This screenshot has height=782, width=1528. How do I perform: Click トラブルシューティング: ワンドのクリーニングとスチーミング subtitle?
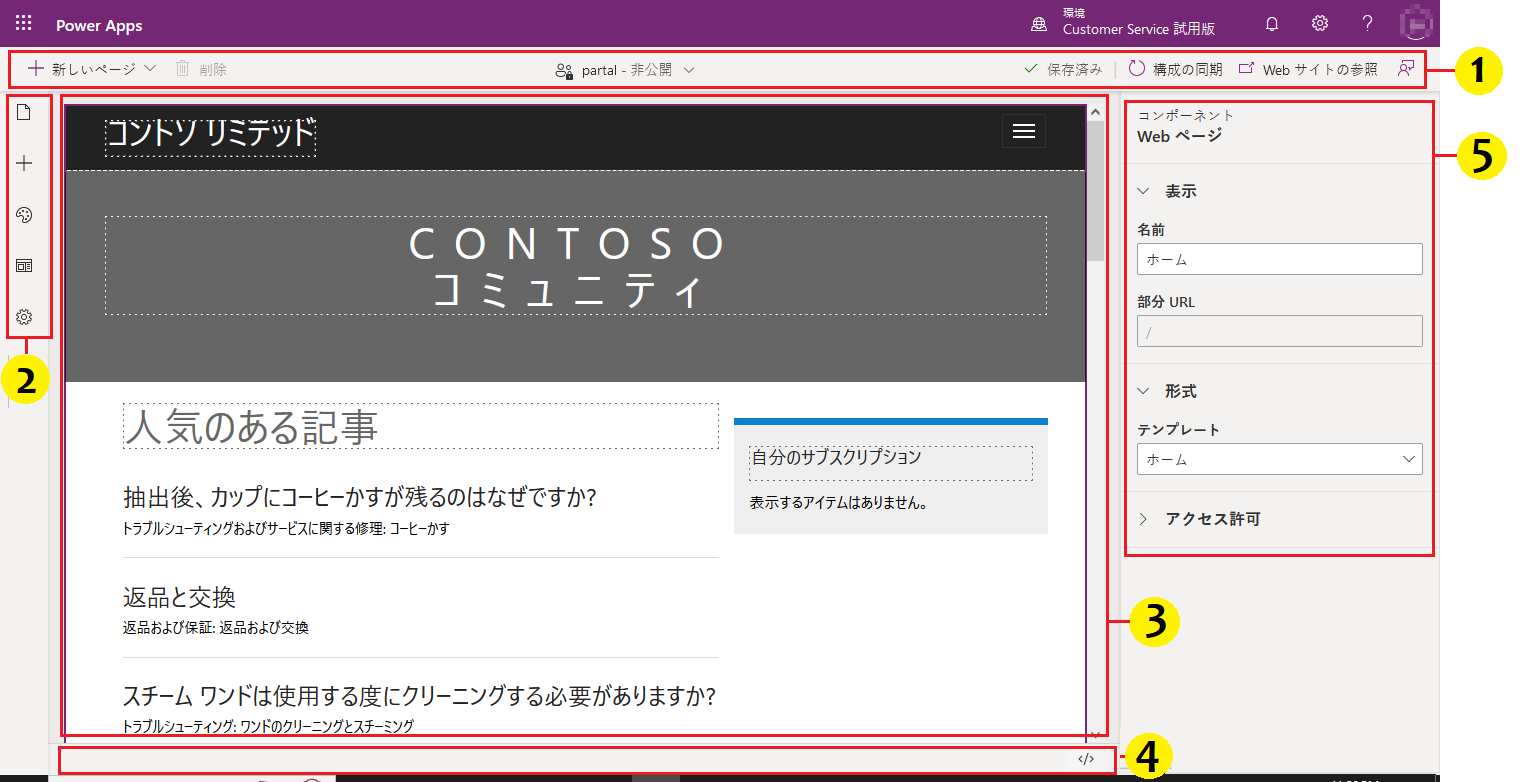pos(268,726)
